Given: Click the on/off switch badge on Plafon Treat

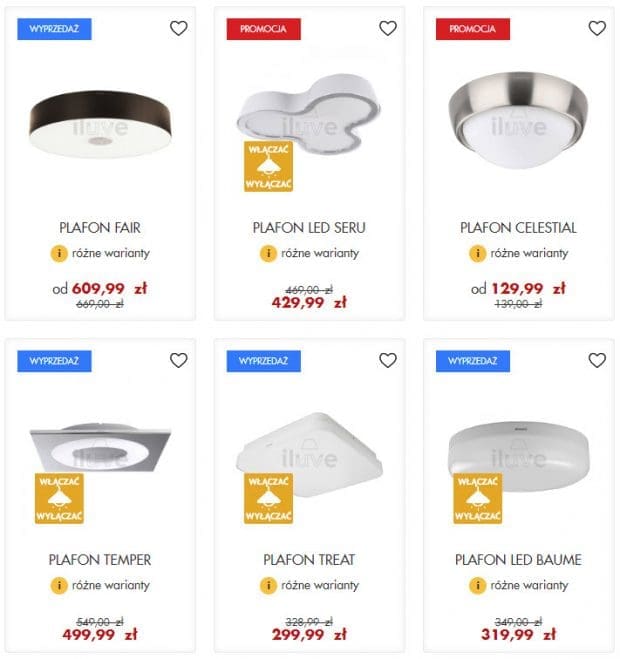Looking at the screenshot, I should tap(268, 498).
